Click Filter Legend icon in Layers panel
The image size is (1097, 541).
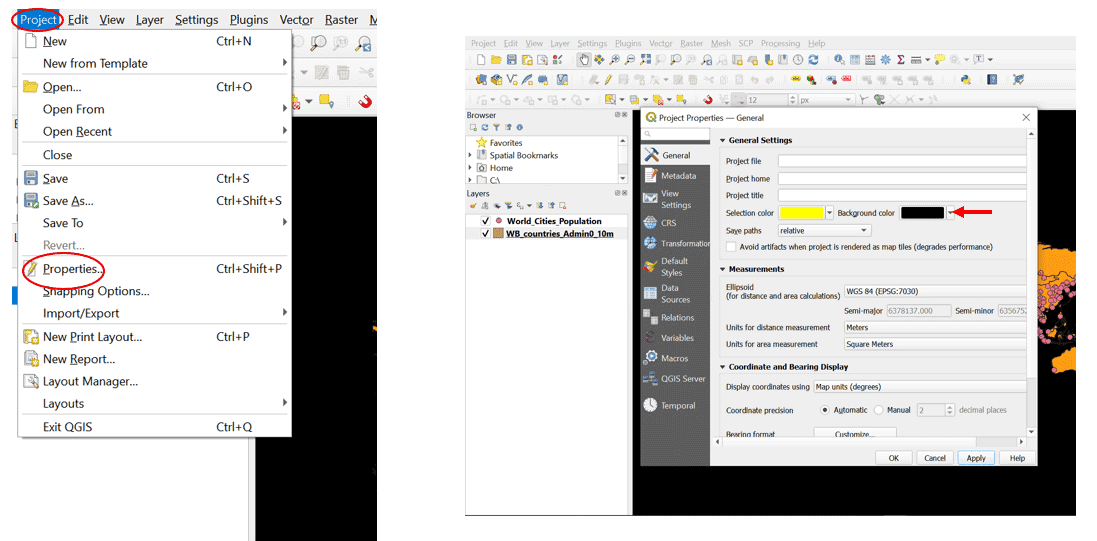(x=509, y=206)
